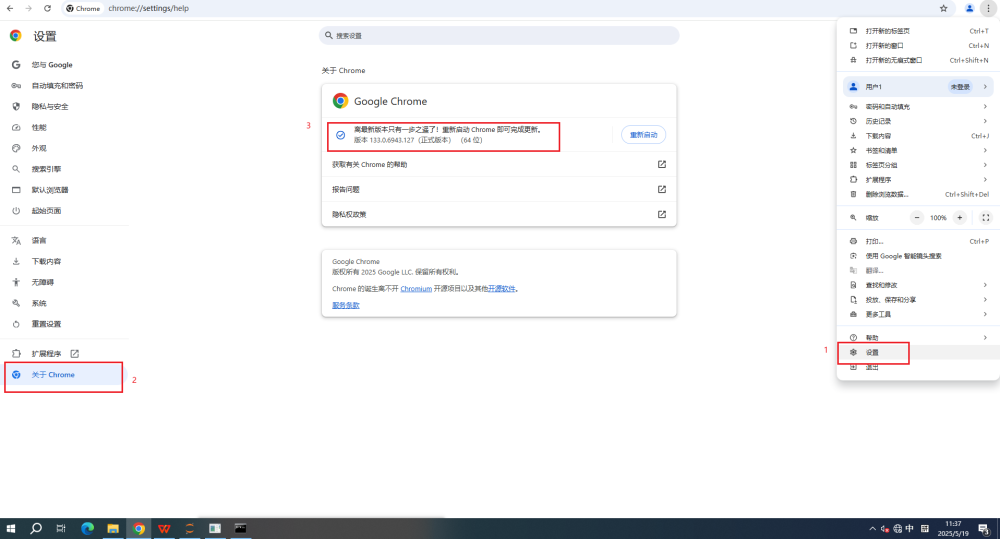This screenshot has width=1000, height=539.
Task: Click the external-link icon beside 报告问题
Action: (661, 189)
